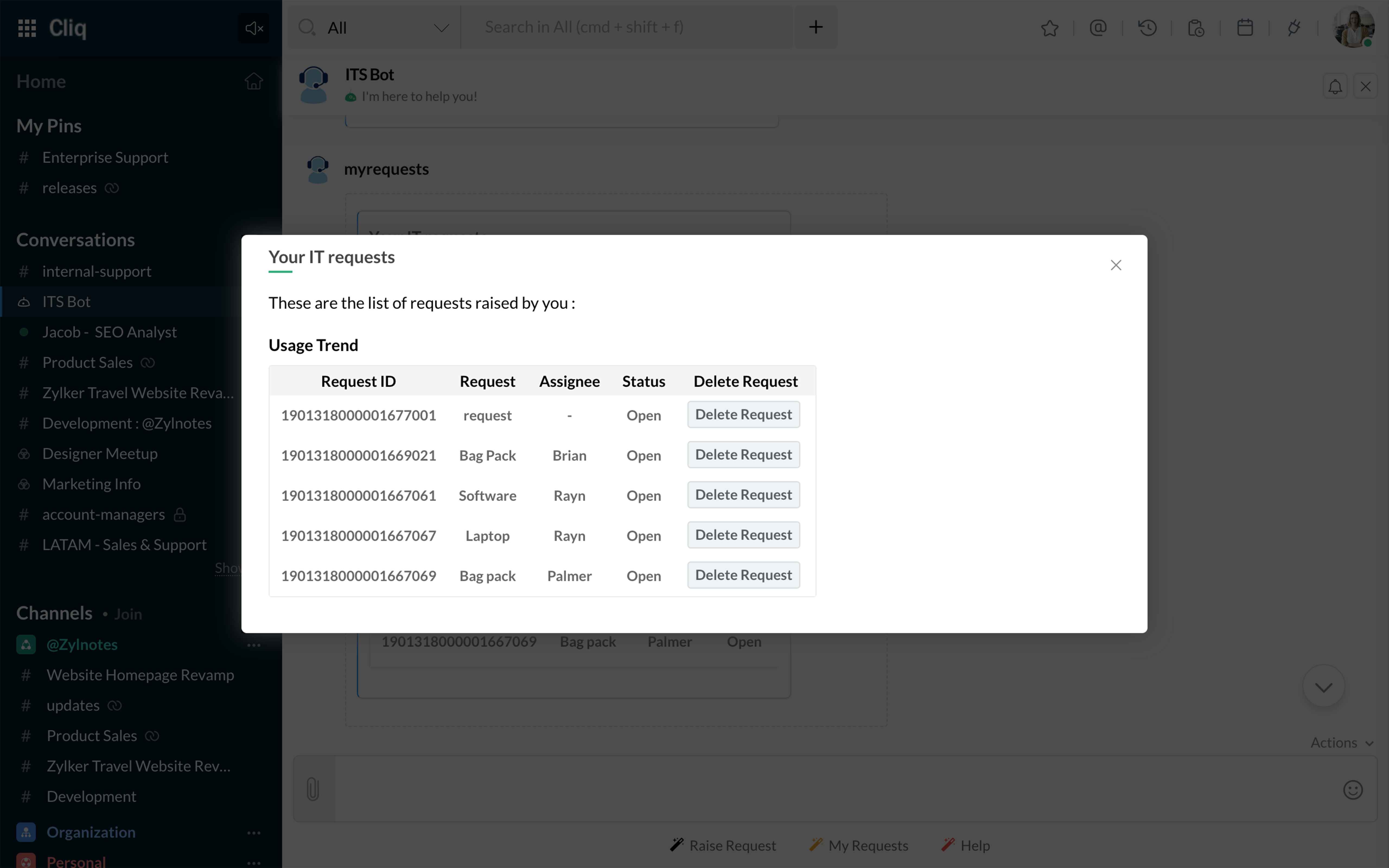Click the Status column header
The height and width of the screenshot is (868, 1389).
pyautogui.click(x=643, y=381)
